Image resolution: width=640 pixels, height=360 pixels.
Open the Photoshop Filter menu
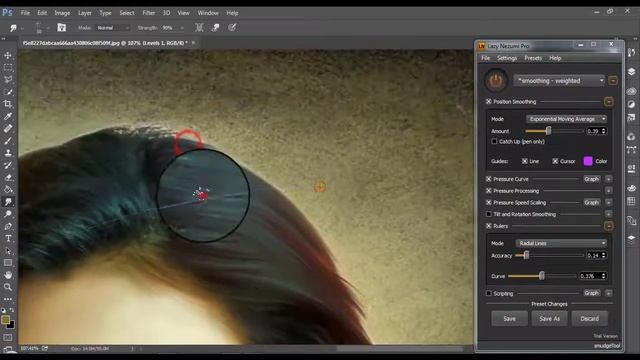pos(149,13)
